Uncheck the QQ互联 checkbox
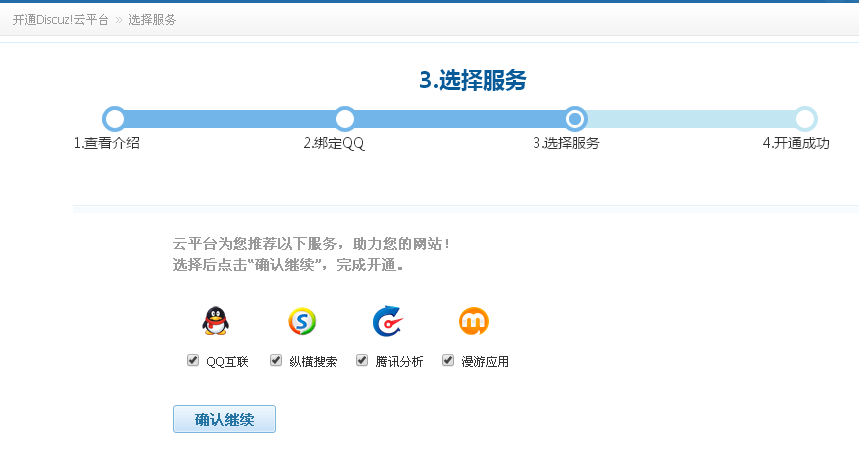This screenshot has height=458, width=859. point(193,360)
